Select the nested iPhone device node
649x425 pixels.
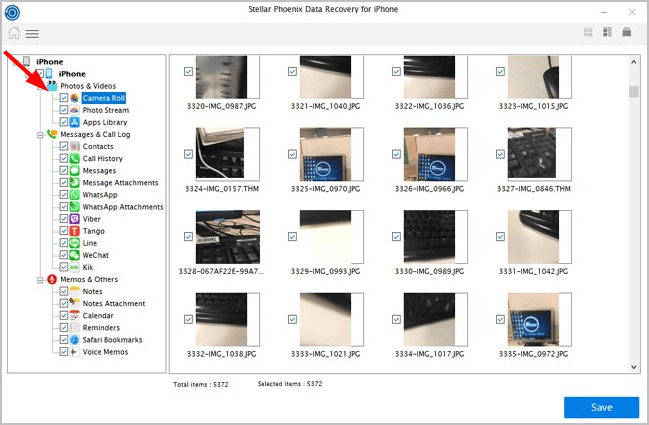click(x=72, y=74)
